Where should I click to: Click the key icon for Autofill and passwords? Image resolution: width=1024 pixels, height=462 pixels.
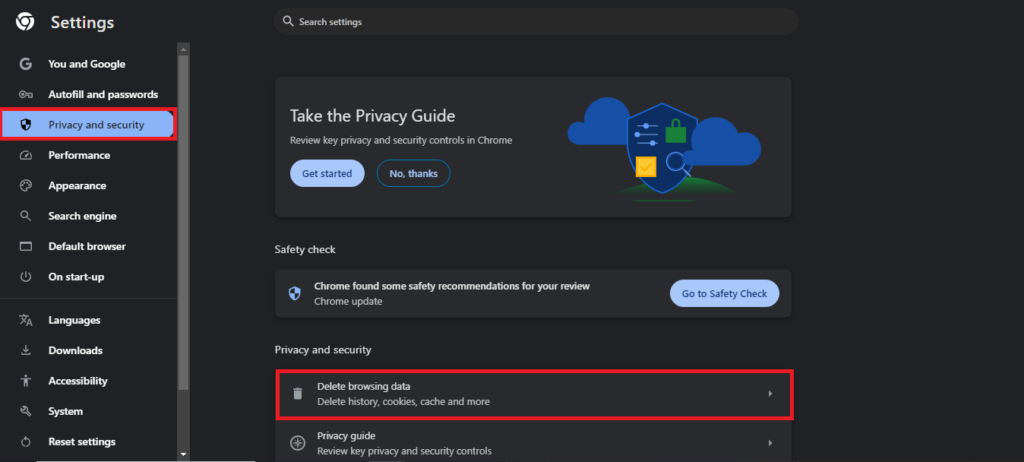click(25, 95)
